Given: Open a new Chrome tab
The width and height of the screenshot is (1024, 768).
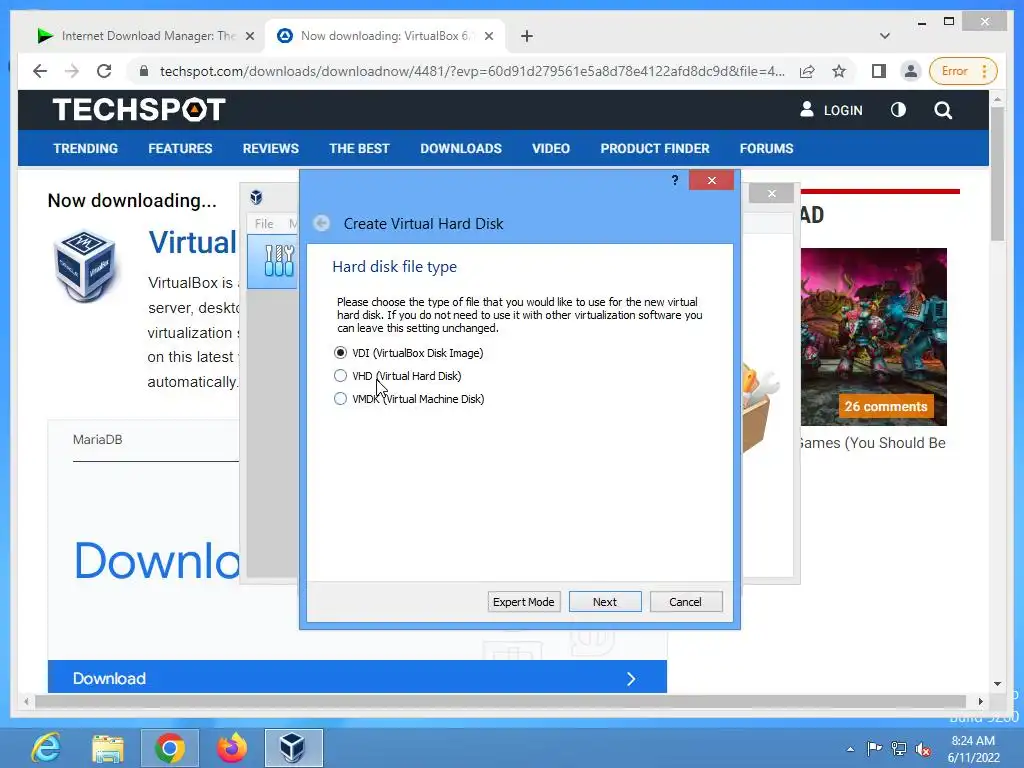Looking at the screenshot, I should [x=527, y=36].
